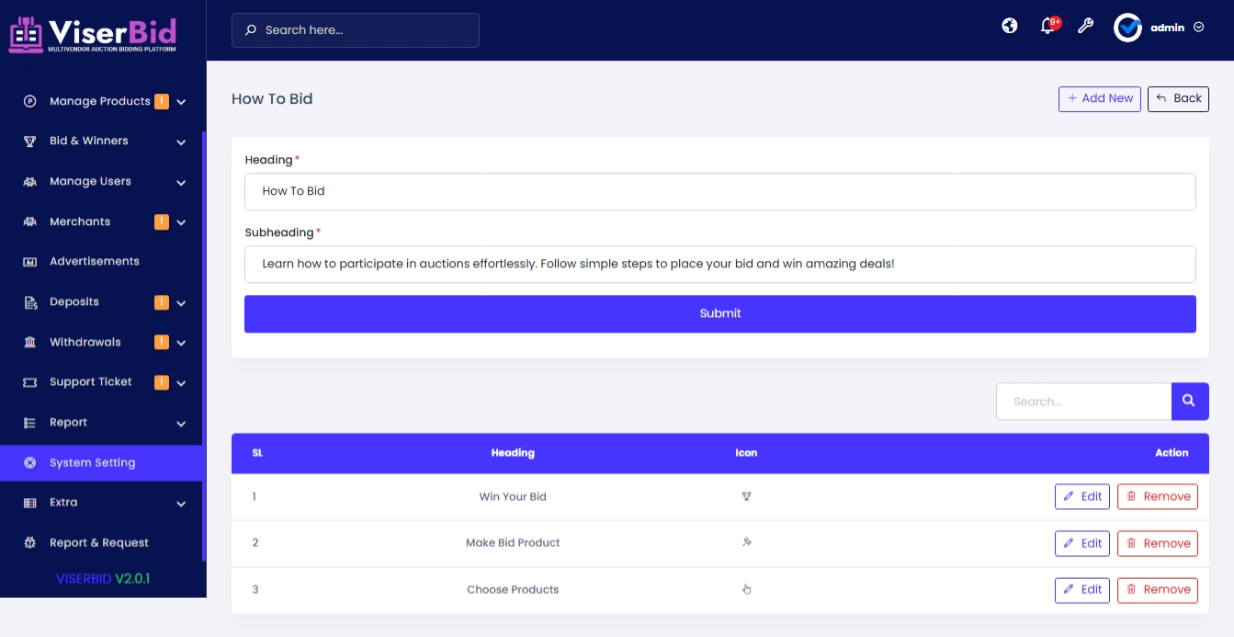Expand the Withdrawals chevron

pos(181,343)
